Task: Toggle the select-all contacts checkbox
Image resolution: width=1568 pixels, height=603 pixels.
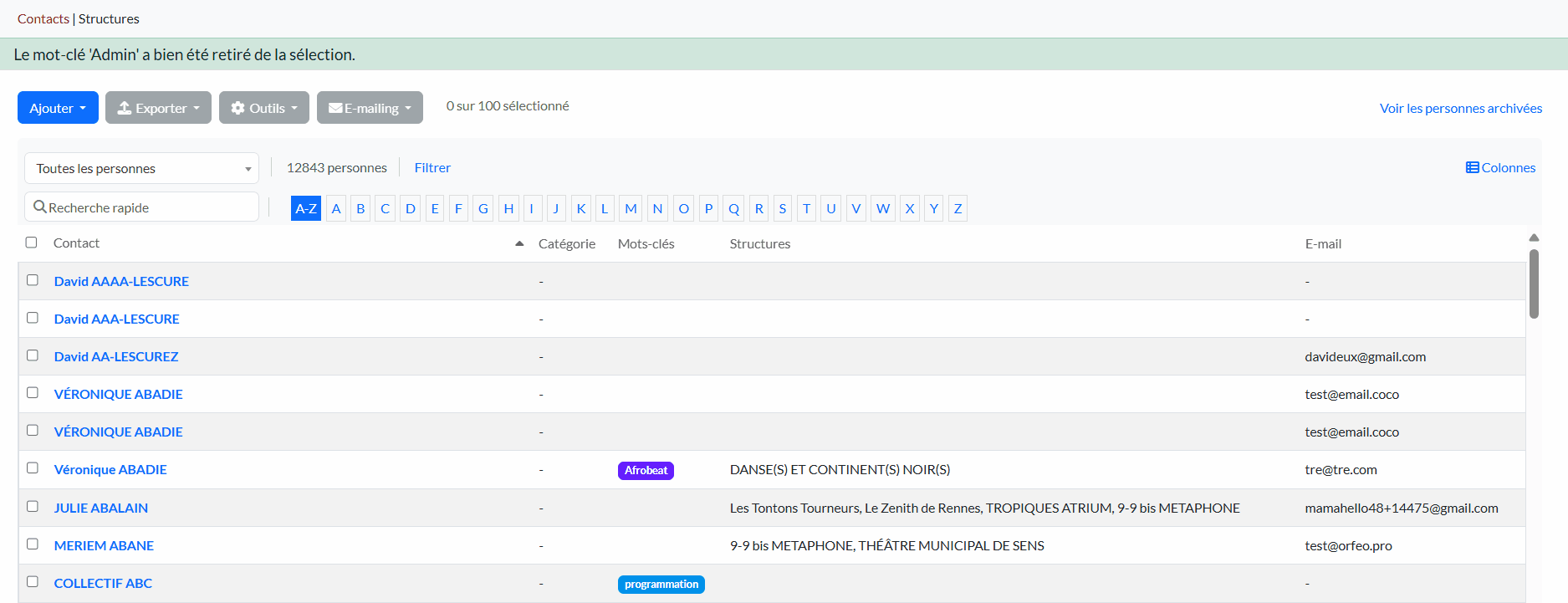Action: (32, 243)
